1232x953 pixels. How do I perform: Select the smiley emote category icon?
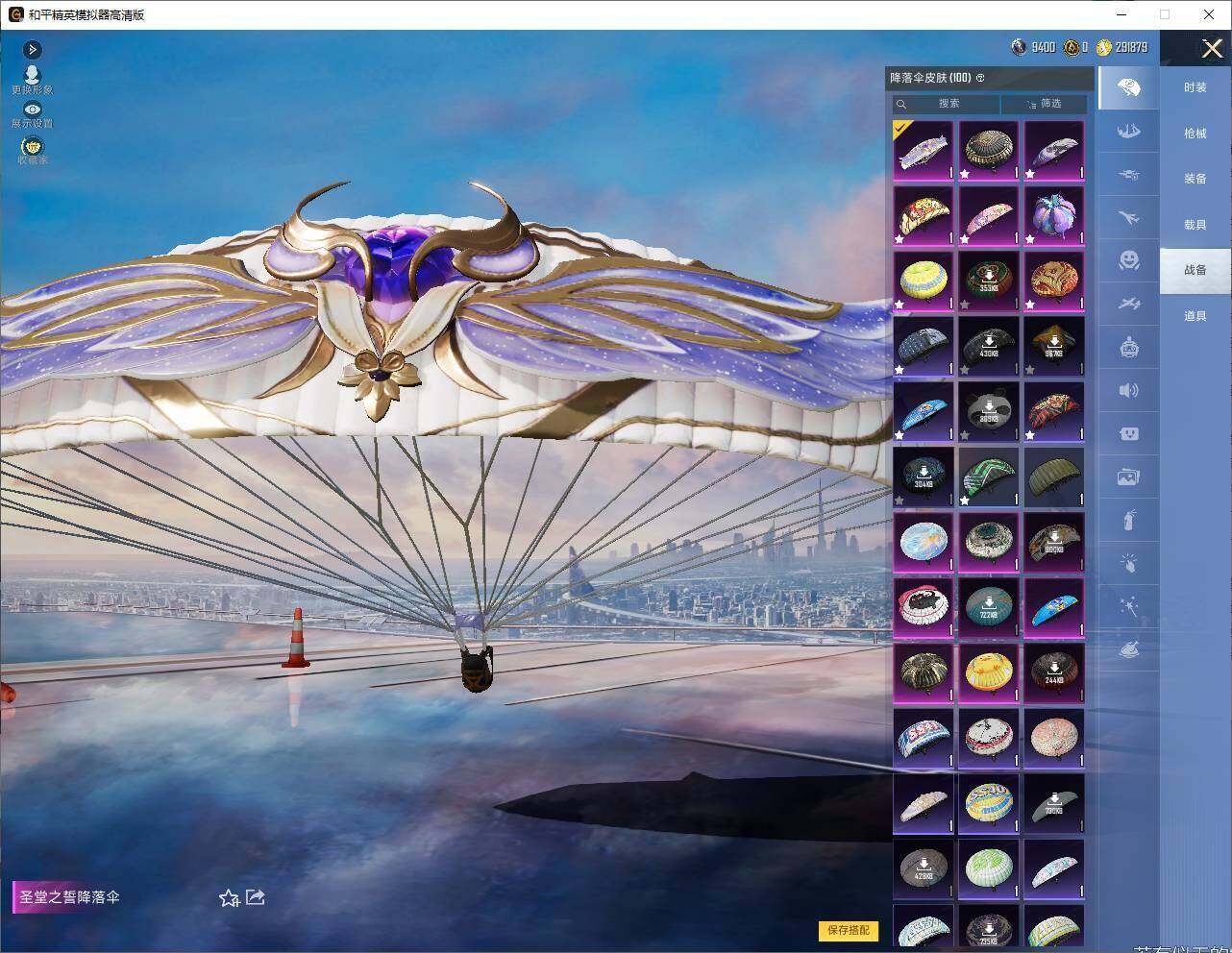click(1128, 260)
